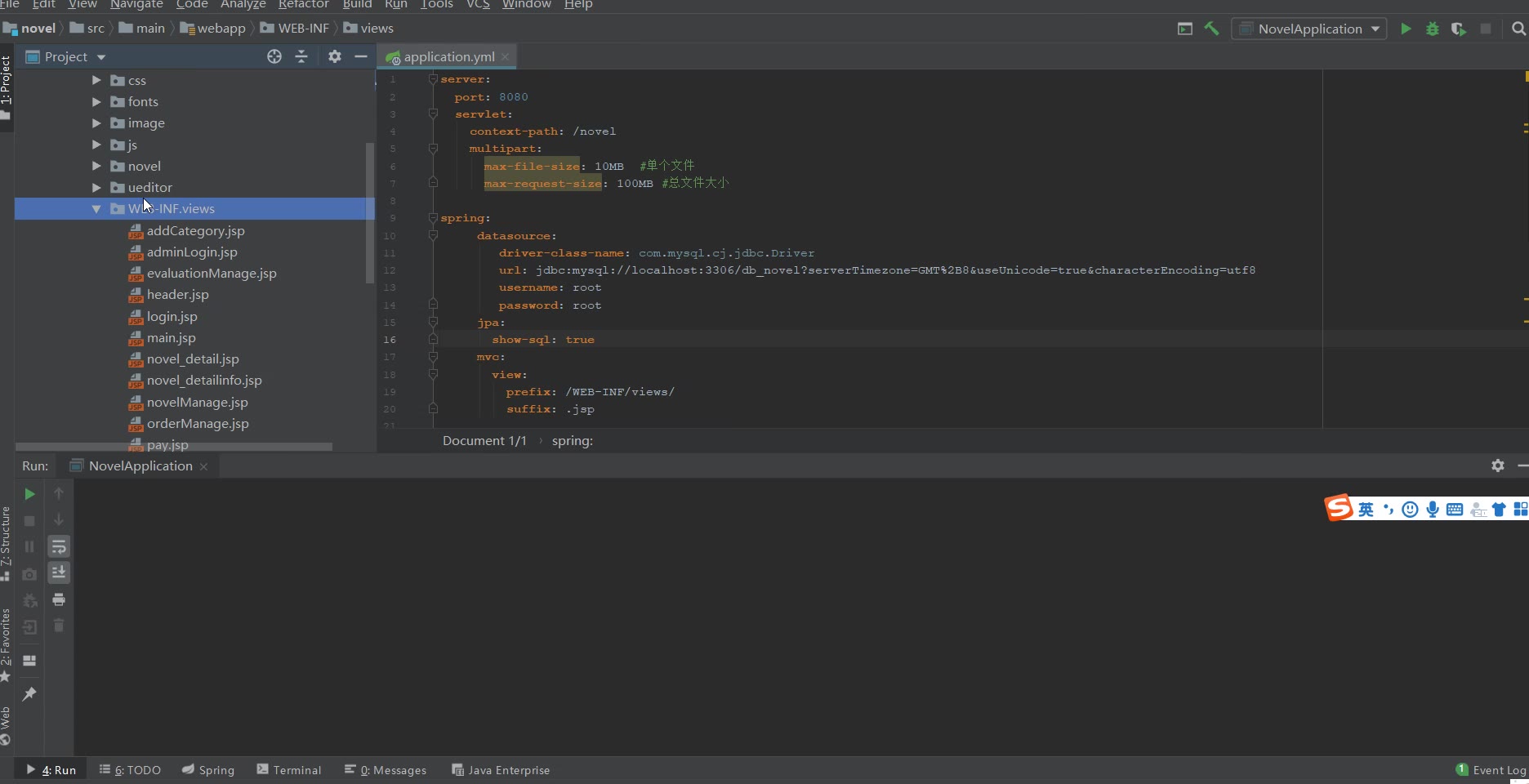This screenshot has height=784, width=1529.
Task: Collapse the WEB-INF.views folder
Action: coord(96,209)
